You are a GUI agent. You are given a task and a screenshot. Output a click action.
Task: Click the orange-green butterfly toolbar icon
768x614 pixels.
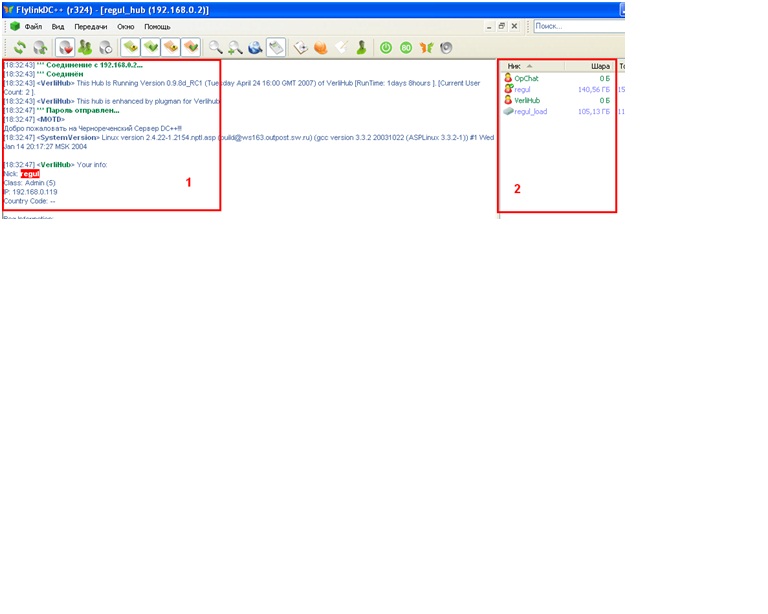coord(426,47)
